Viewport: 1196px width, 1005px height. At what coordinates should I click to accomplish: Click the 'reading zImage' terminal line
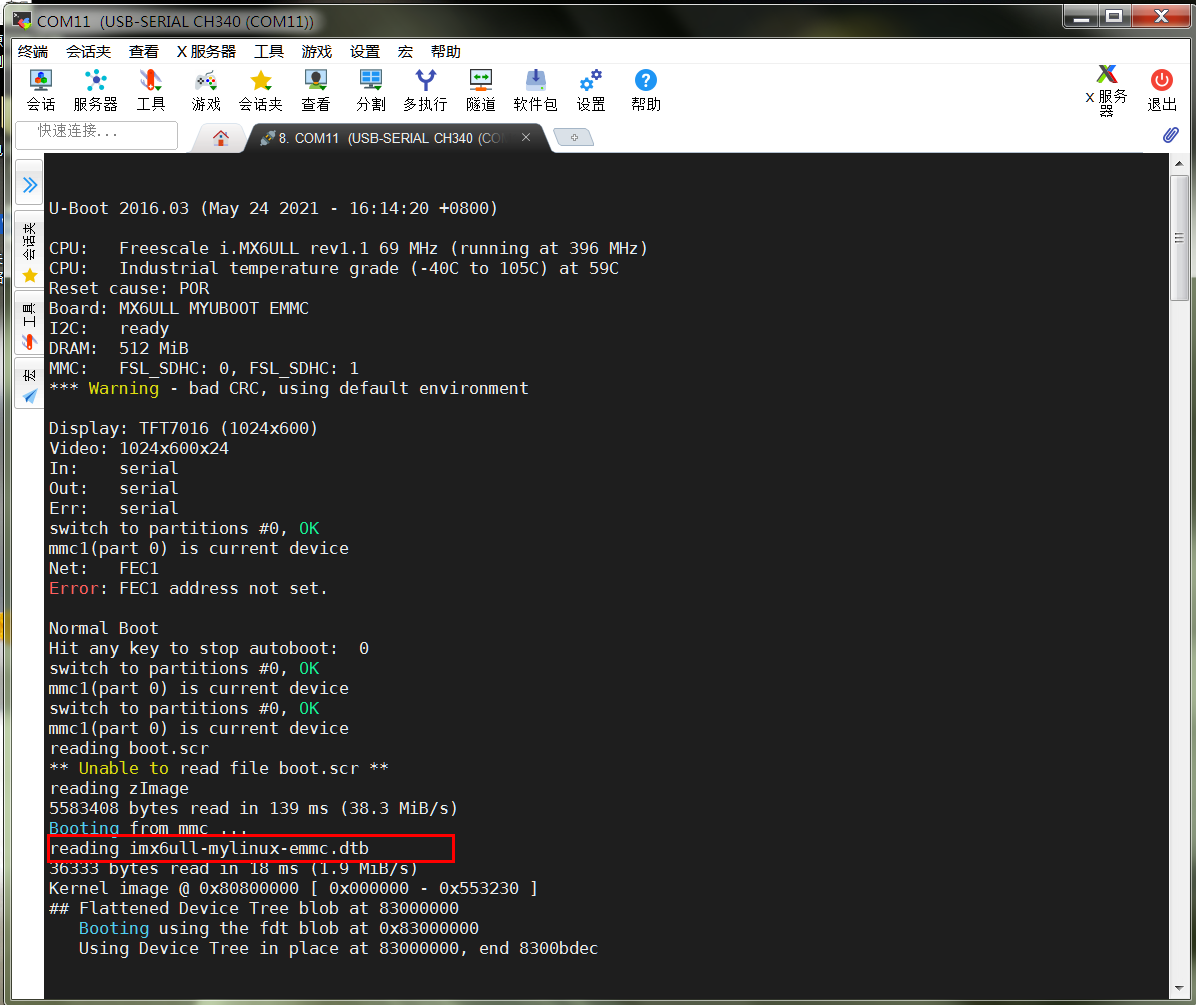pyautogui.click(x=118, y=788)
